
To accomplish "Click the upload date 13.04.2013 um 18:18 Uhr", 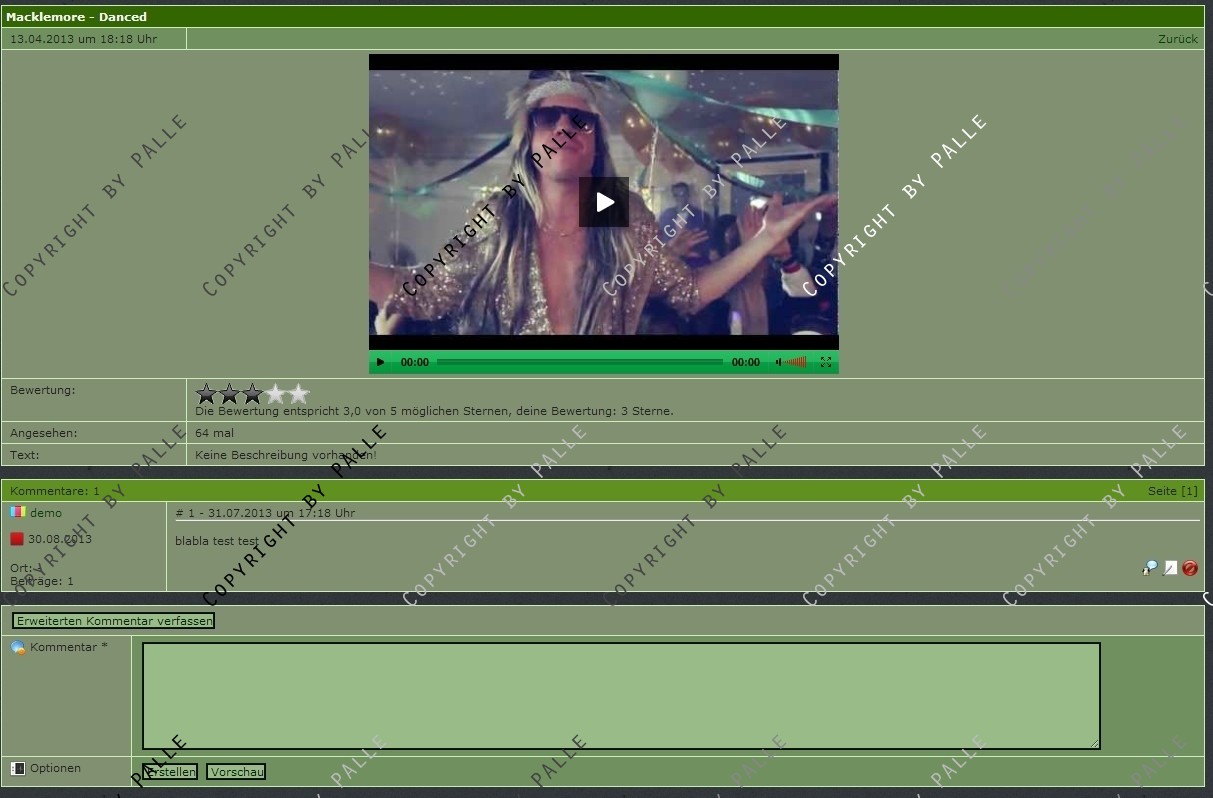I will pyautogui.click(x=83, y=39).
